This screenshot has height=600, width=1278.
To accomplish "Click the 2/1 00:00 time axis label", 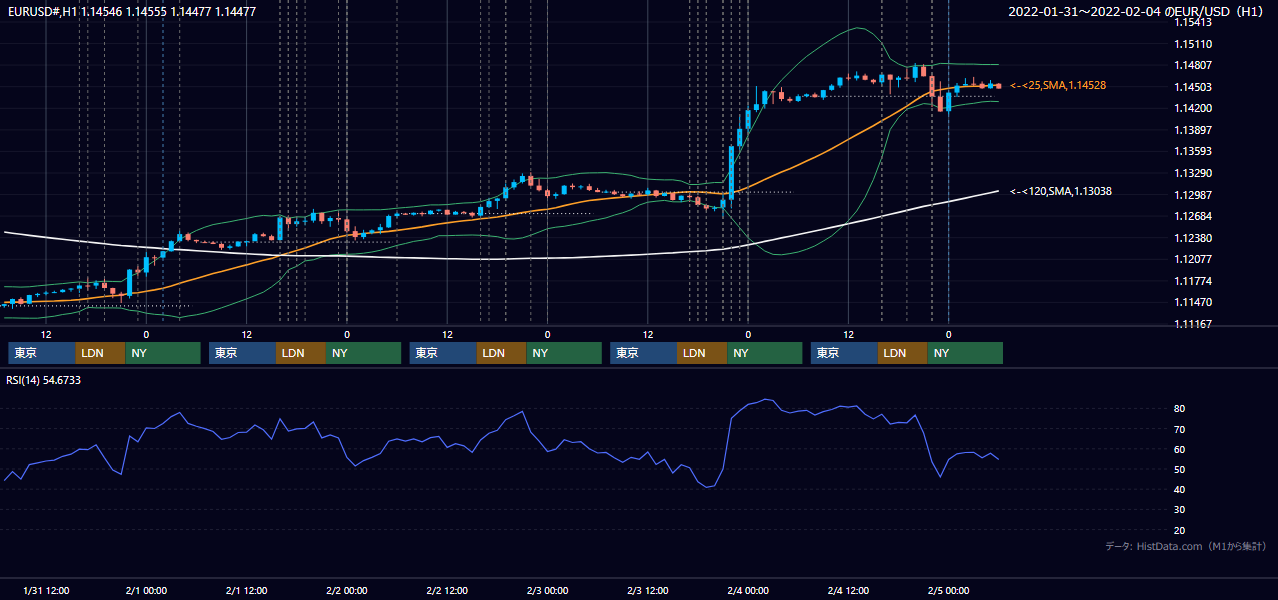I will click(x=146, y=590).
